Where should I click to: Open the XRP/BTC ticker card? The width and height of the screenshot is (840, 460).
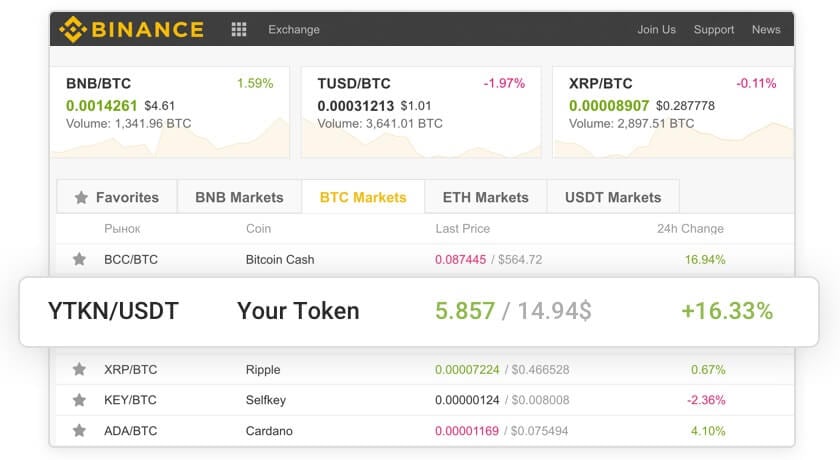coord(673,112)
